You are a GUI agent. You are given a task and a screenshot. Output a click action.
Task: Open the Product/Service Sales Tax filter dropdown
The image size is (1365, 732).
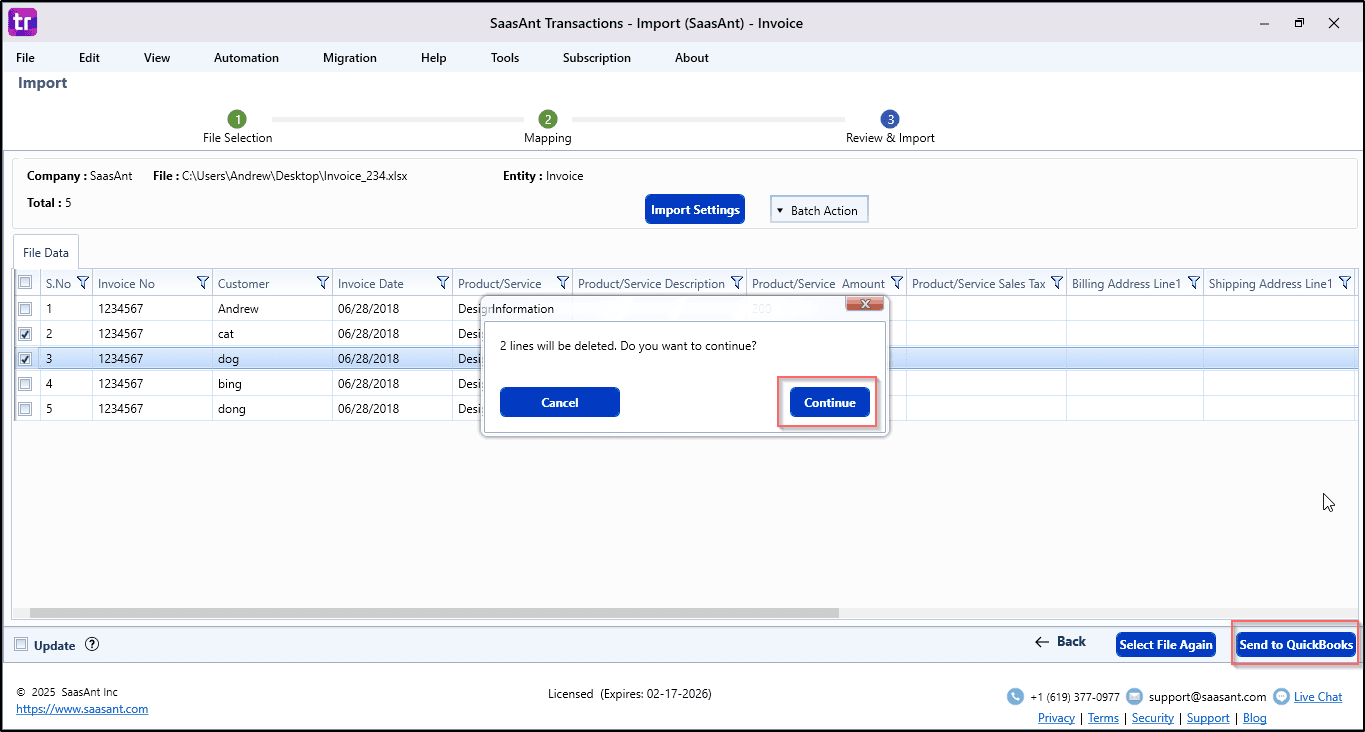(x=1056, y=283)
